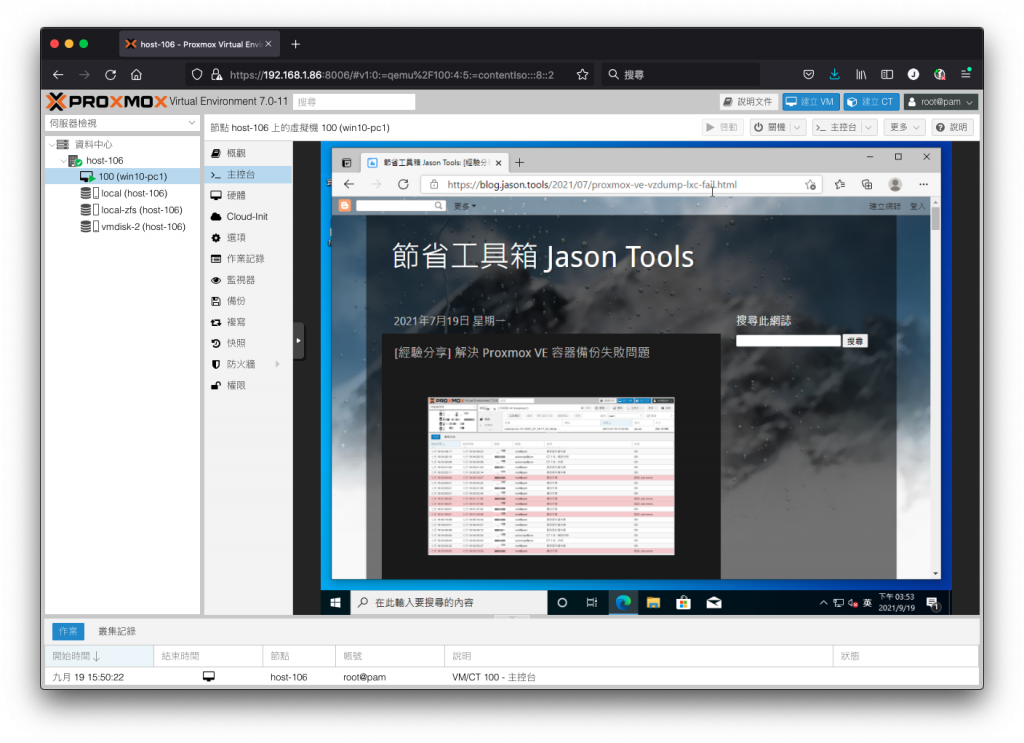Click 關機 shutdown button
This screenshot has height=743, width=1024.
769,127
